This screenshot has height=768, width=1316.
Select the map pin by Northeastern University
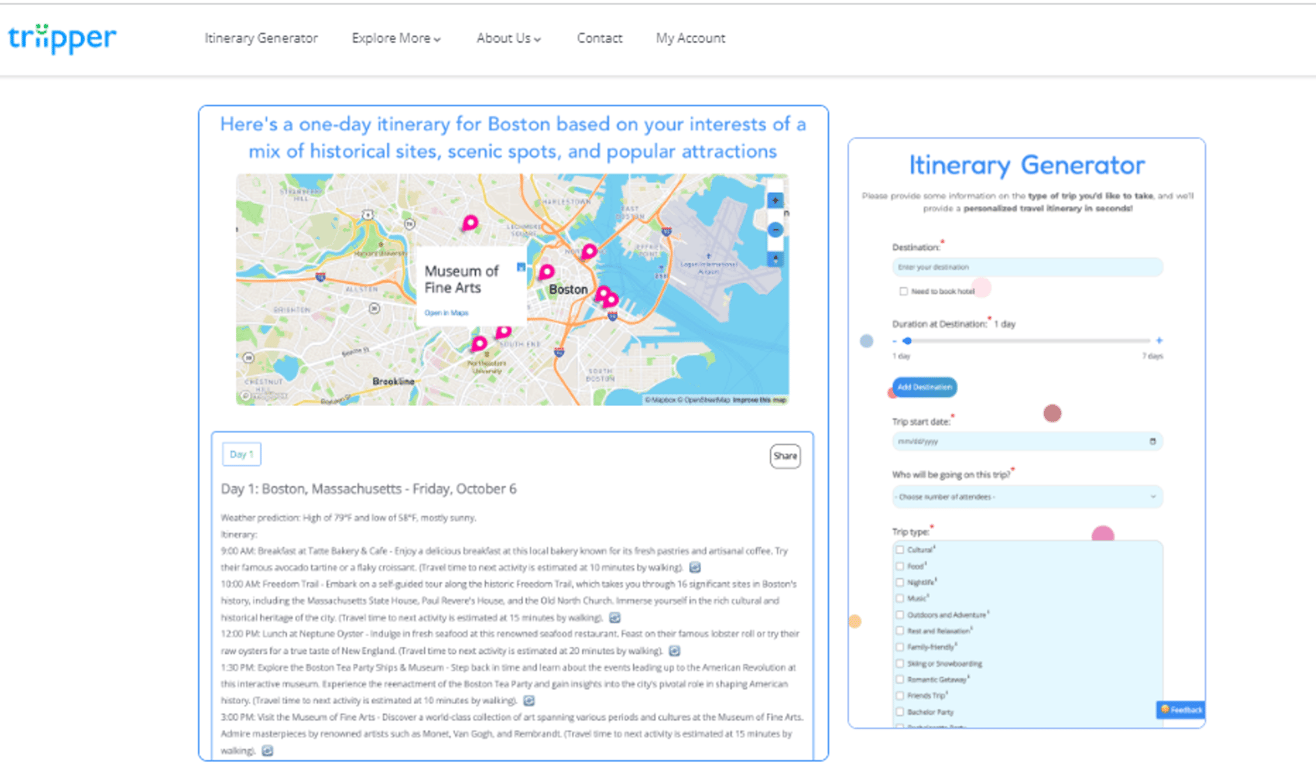click(x=479, y=344)
